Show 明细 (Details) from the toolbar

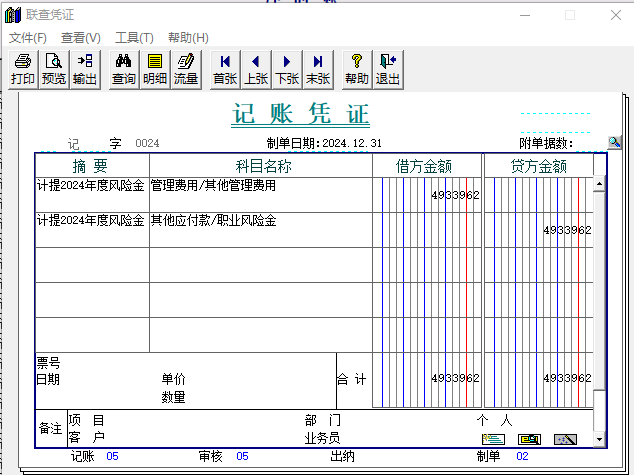tap(155, 69)
